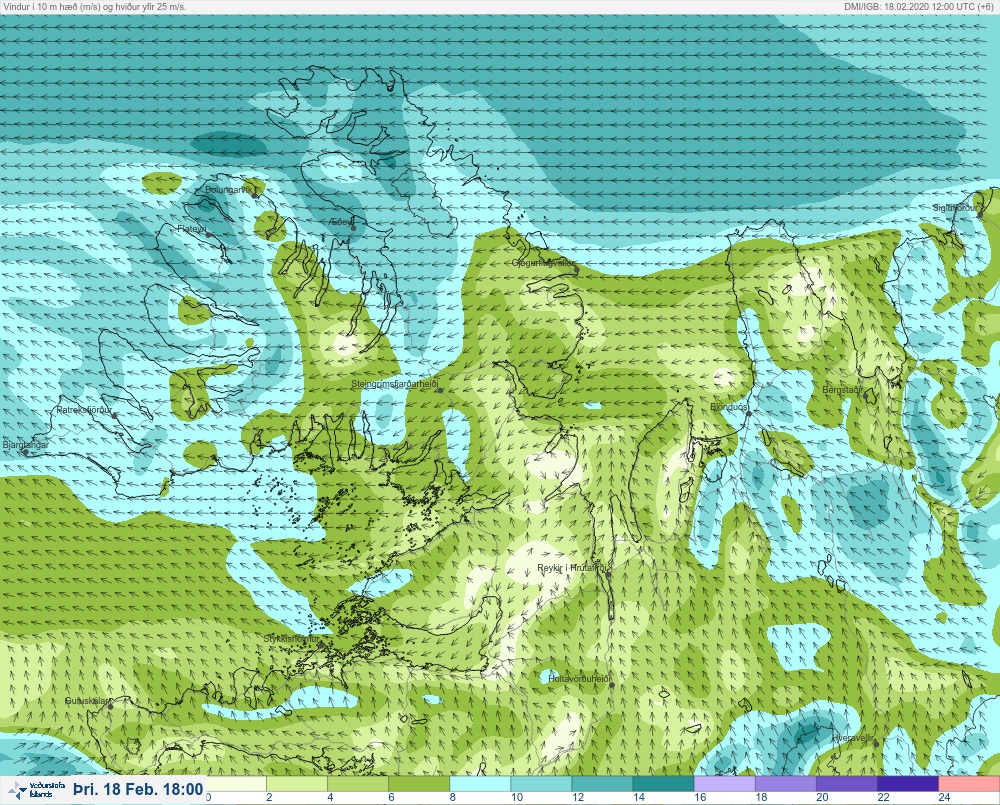Viewport: 1000px width, 805px height.
Task: Click the Flateyri station label
Action: tap(192, 228)
